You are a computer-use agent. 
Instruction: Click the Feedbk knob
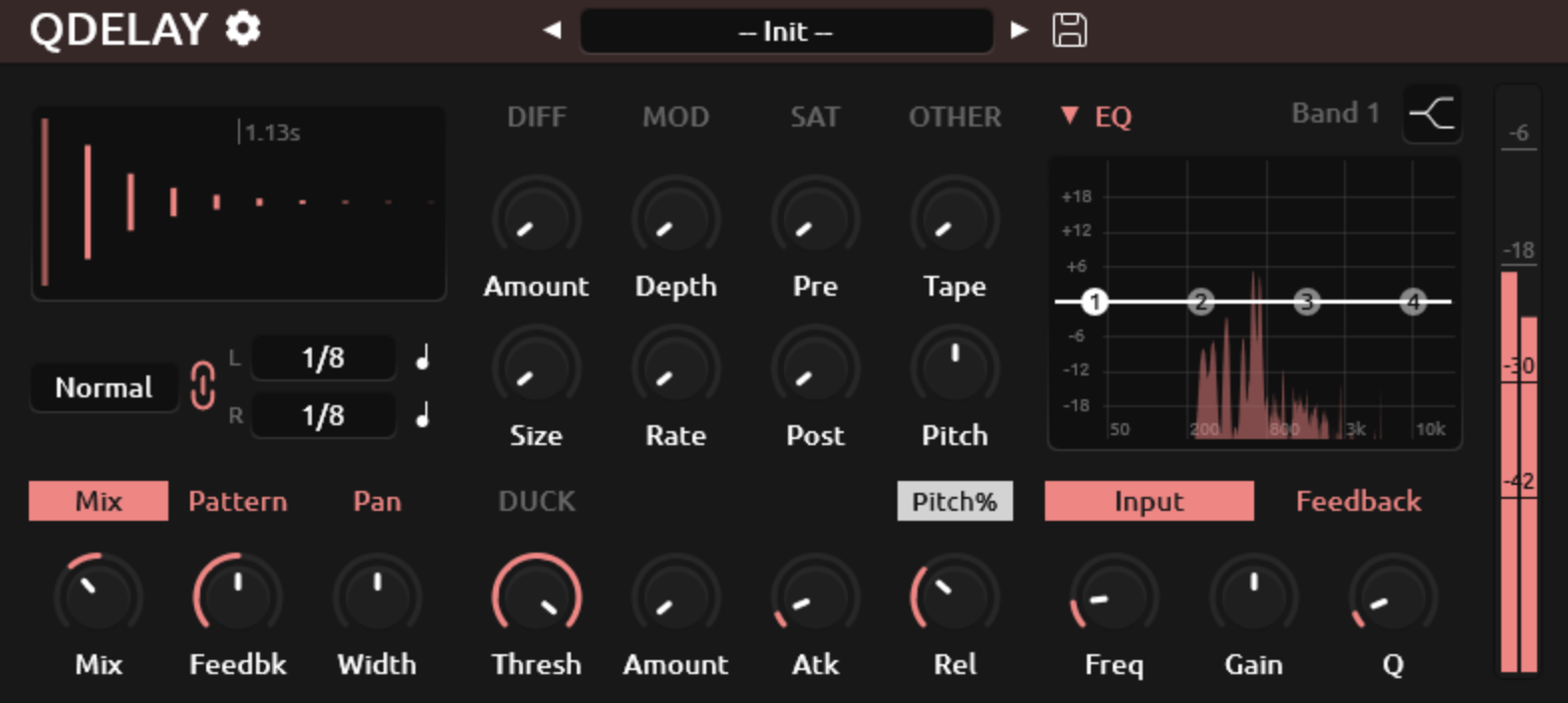coord(237,595)
